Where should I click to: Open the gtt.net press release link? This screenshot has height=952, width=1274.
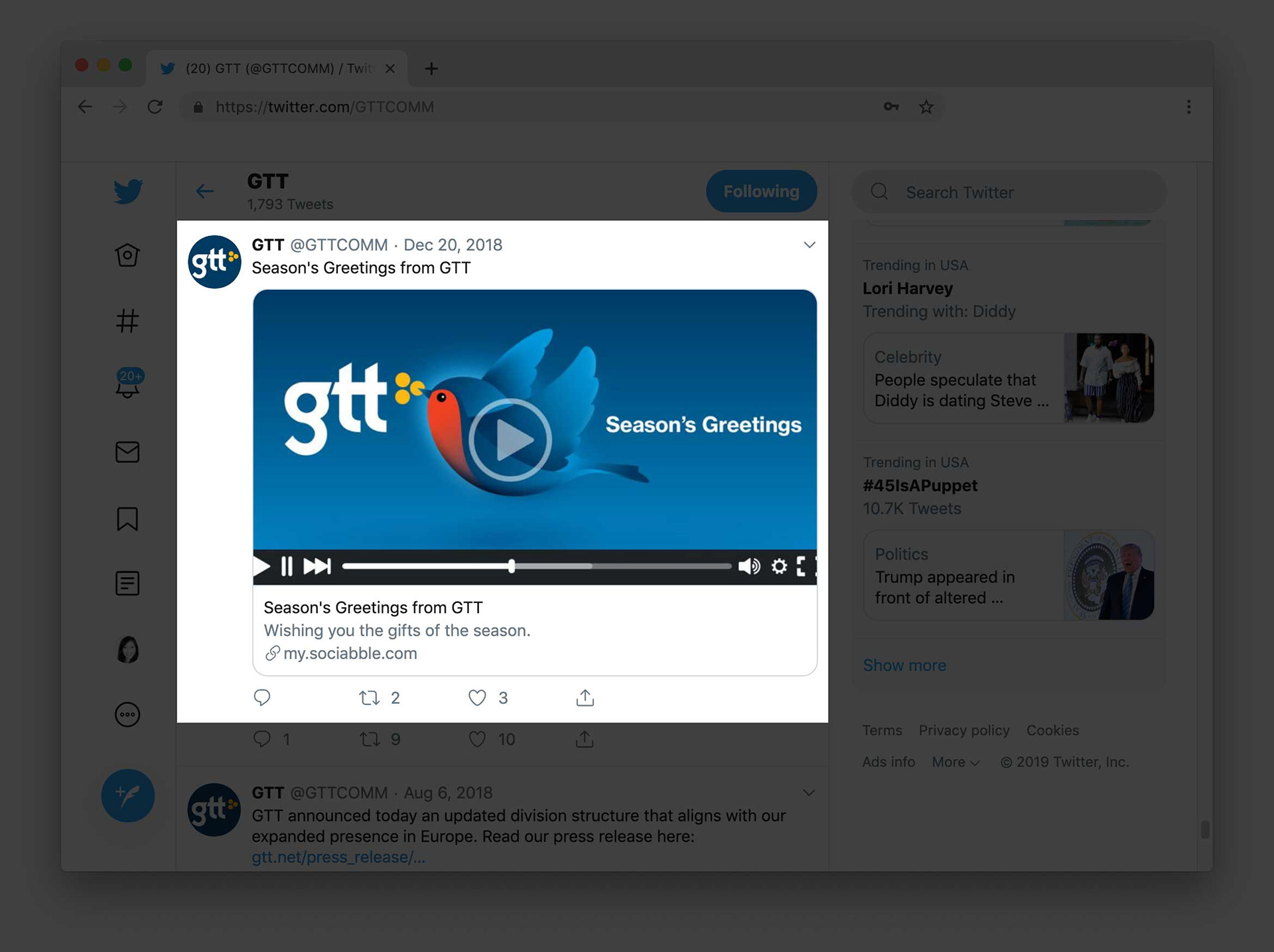[x=338, y=857]
